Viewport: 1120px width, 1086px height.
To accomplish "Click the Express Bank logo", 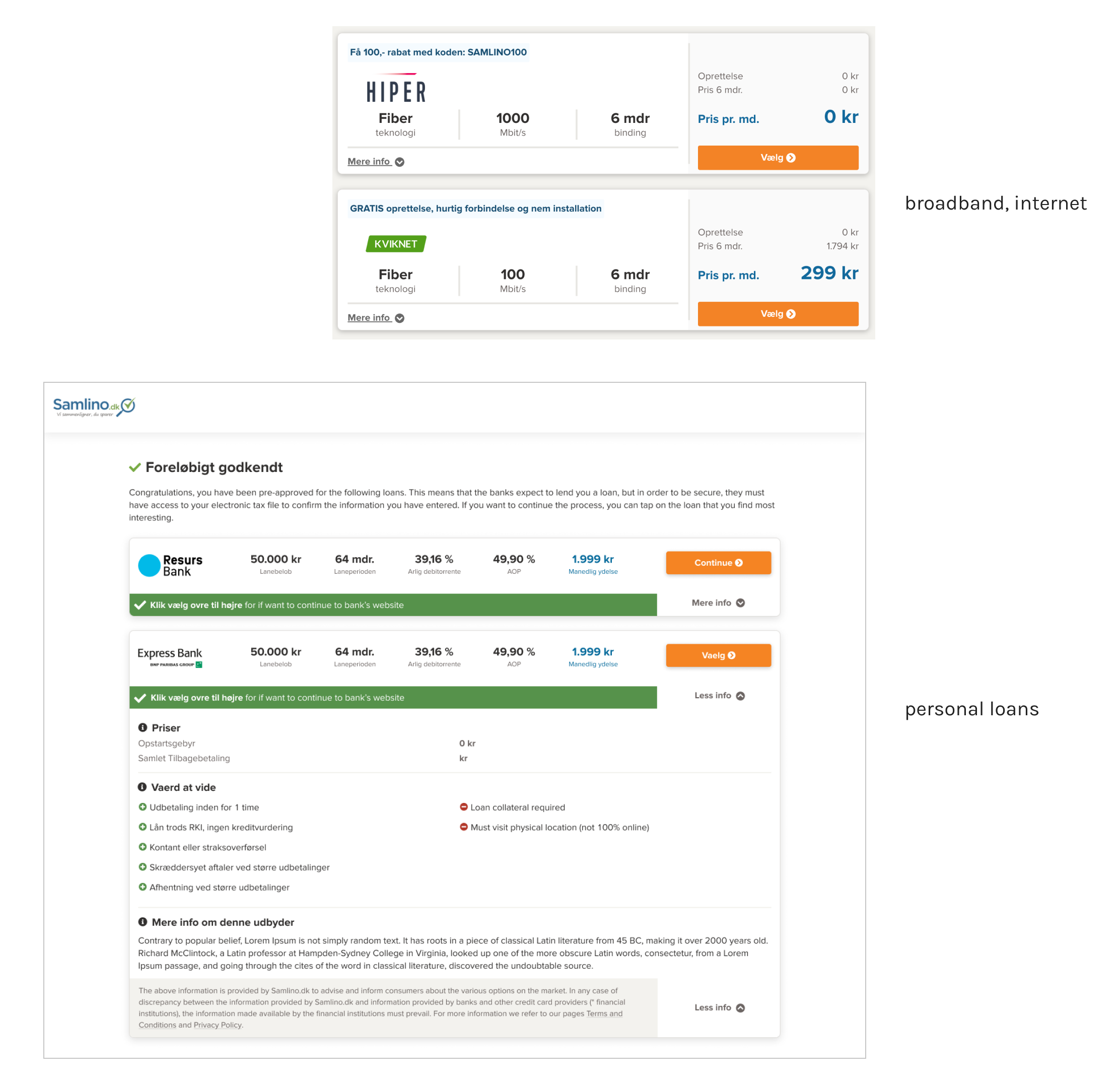I will 170,656.
